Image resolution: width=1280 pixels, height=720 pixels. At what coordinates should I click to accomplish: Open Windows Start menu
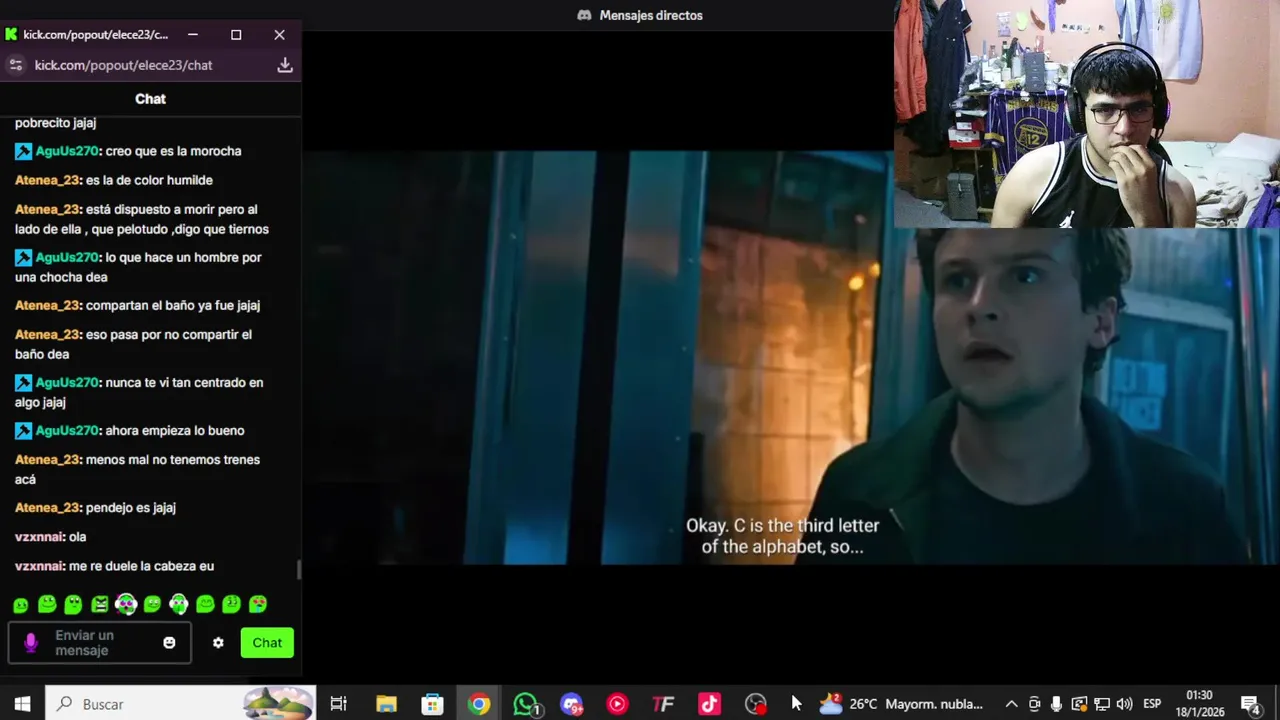(x=22, y=704)
